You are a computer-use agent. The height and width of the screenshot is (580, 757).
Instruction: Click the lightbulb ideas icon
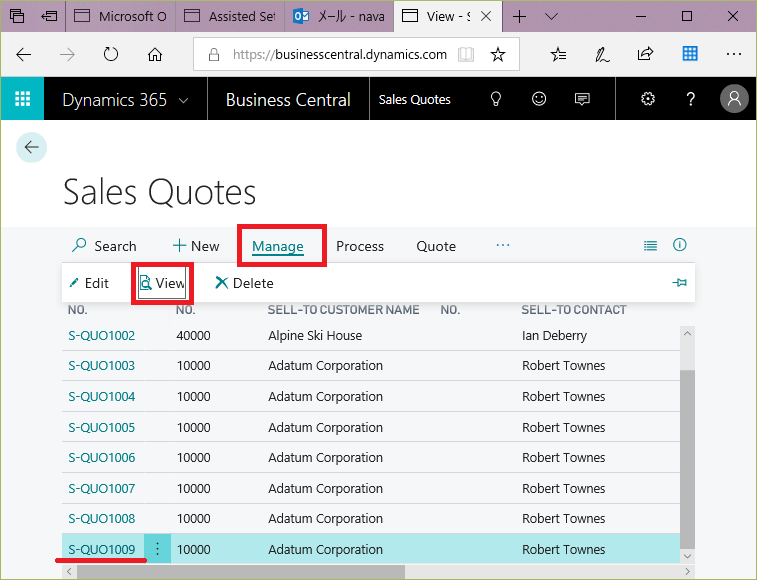pos(494,99)
